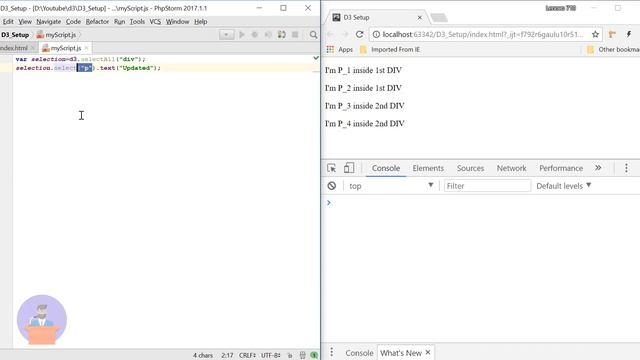Click the orange extension icon in Chrome
The width and height of the screenshot is (640, 360).
point(612,34)
